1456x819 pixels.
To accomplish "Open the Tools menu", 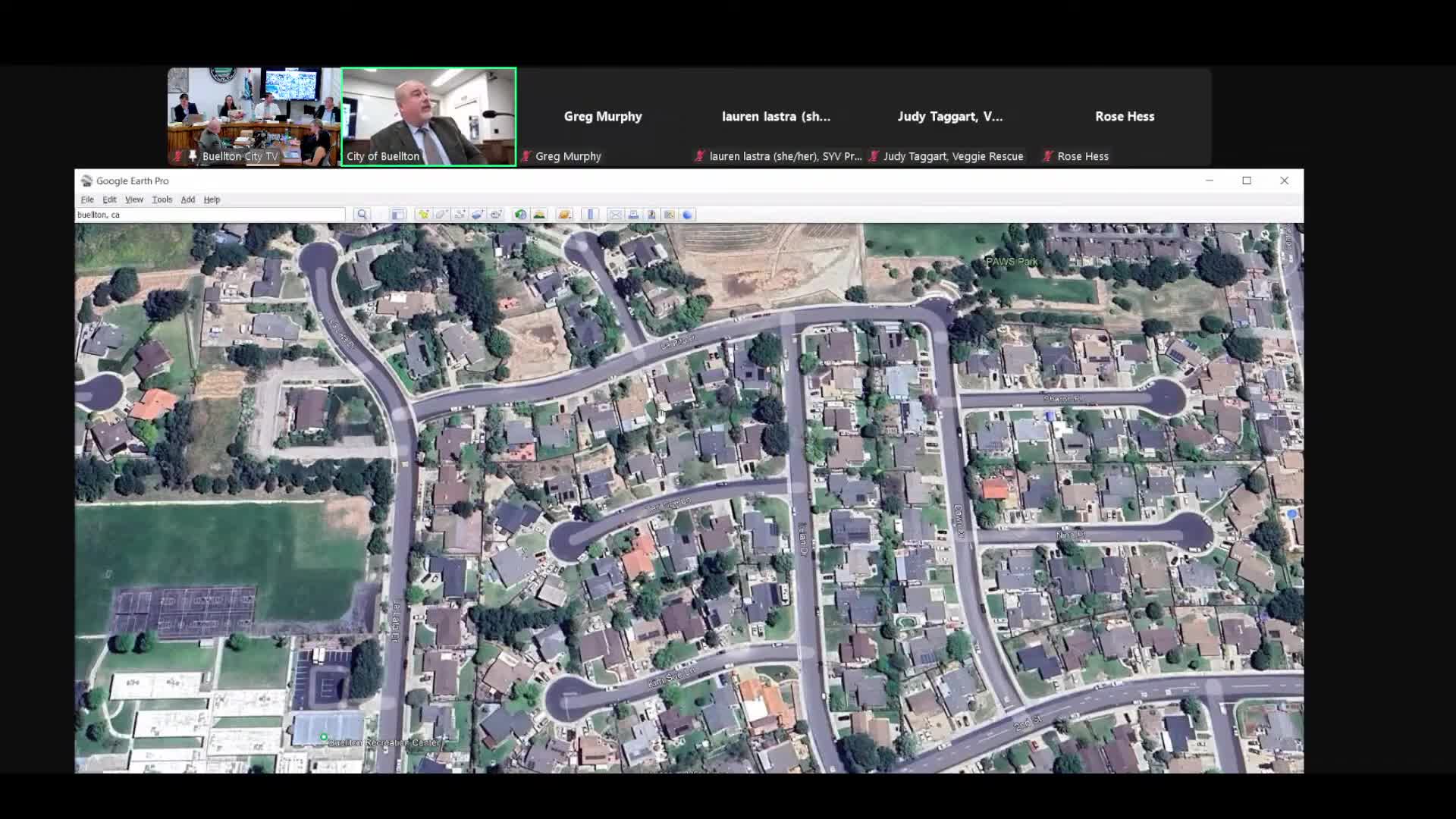I will [162, 199].
